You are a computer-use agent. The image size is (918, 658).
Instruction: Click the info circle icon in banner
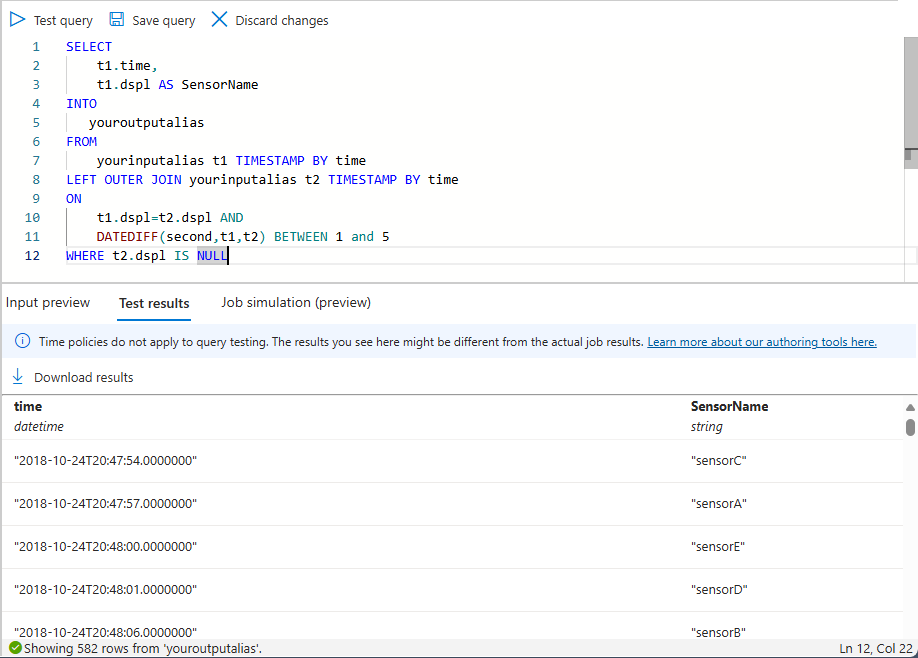tap(22, 341)
